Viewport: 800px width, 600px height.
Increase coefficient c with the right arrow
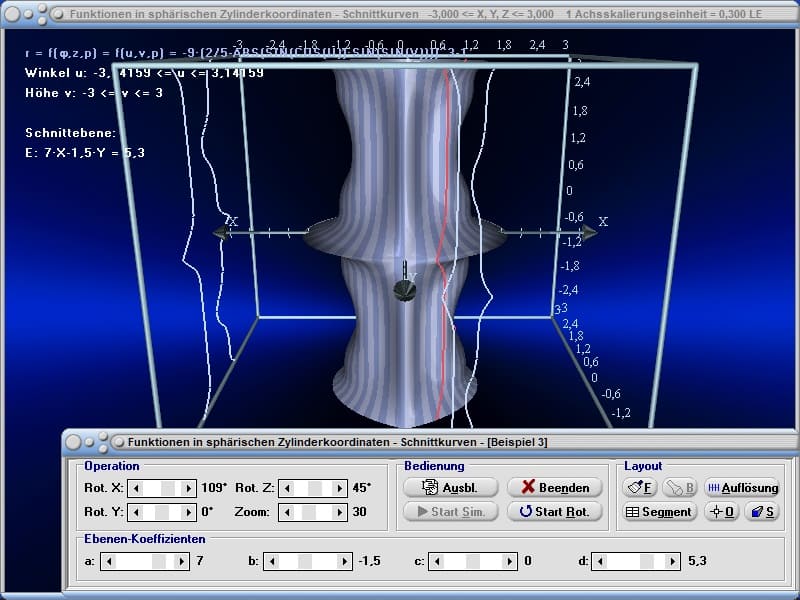tap(509, 562)
